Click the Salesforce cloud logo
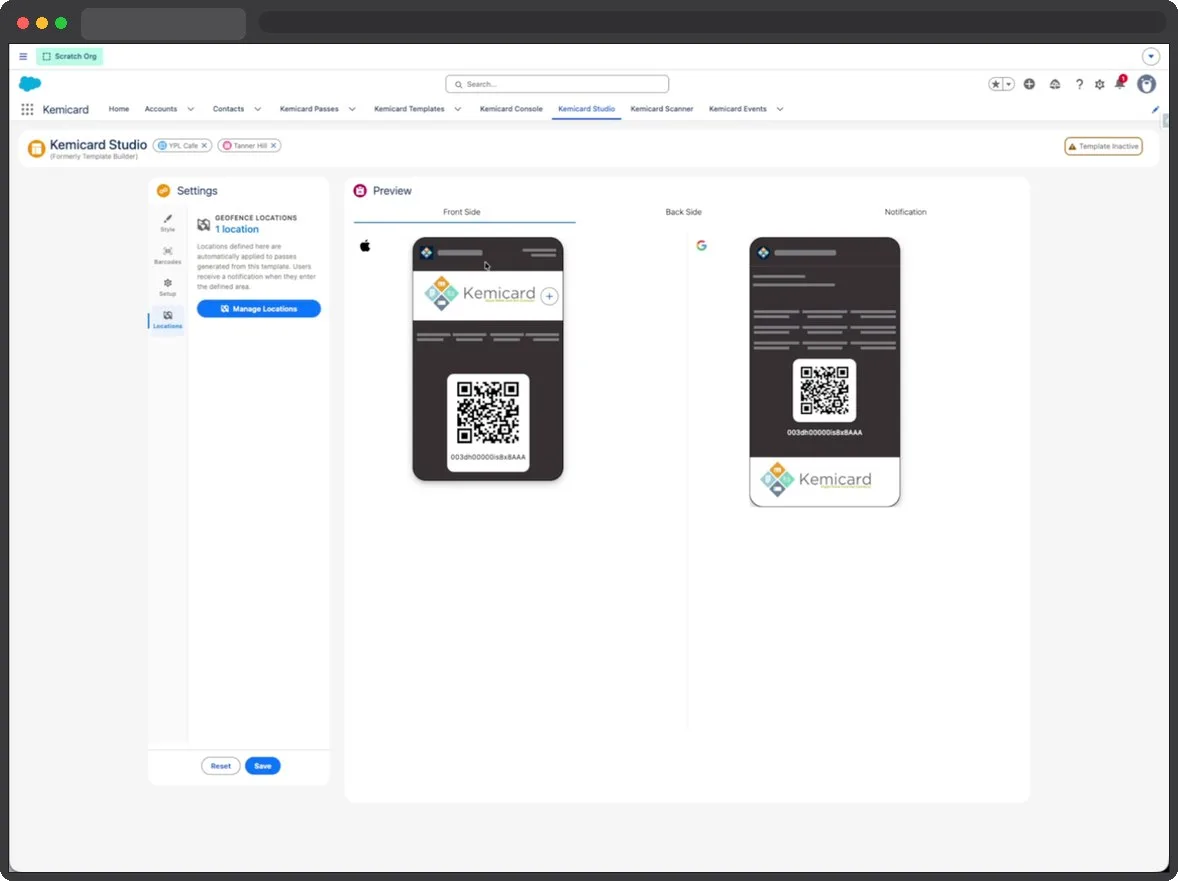Screen dimensions: 1178x881 tap(30, 83)
